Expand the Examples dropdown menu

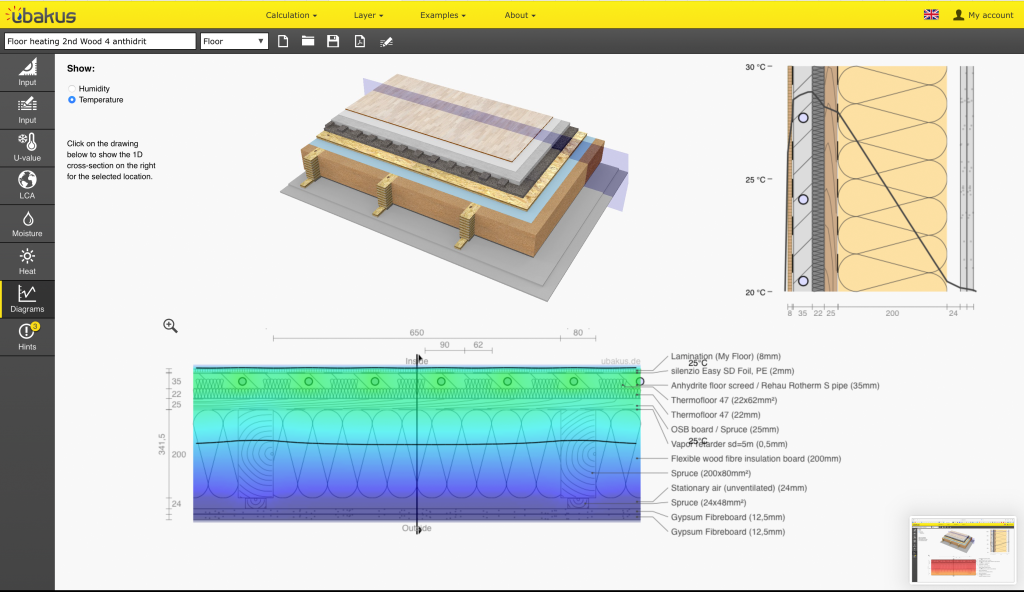tap(442, 15)
